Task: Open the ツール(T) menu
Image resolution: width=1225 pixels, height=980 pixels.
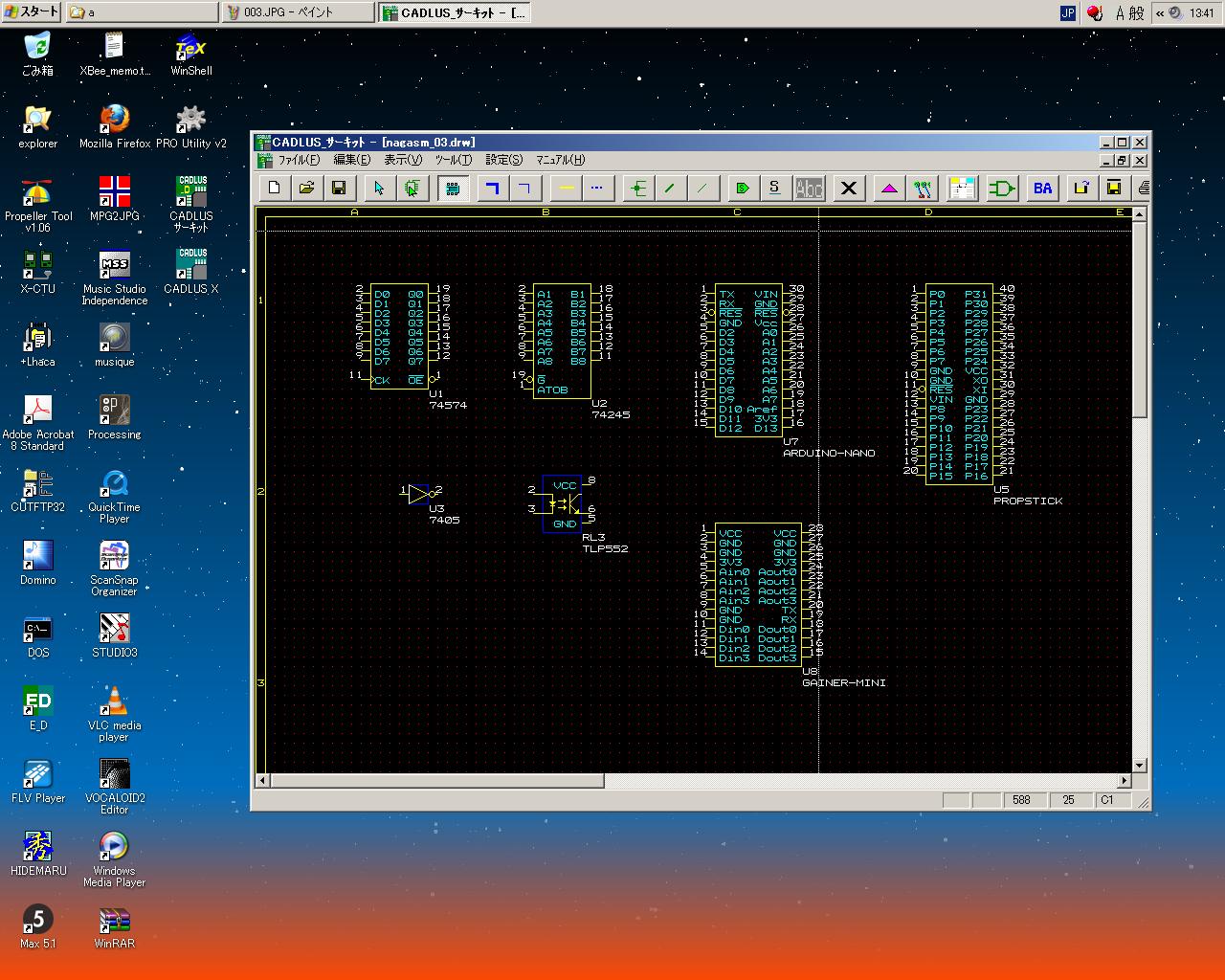Action: pyautogui.click(x=453, y=160)
